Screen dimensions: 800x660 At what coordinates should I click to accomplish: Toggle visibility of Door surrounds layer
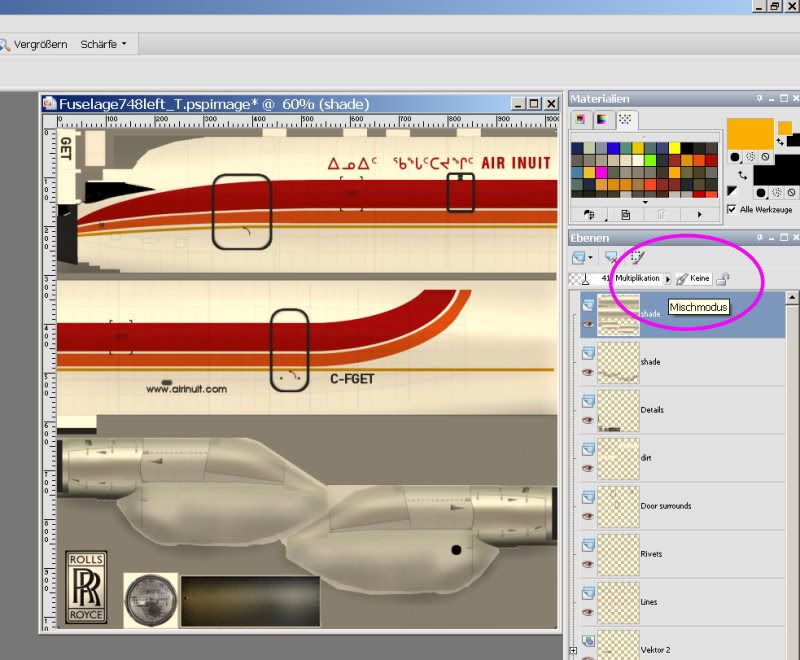tap(588, 516)
